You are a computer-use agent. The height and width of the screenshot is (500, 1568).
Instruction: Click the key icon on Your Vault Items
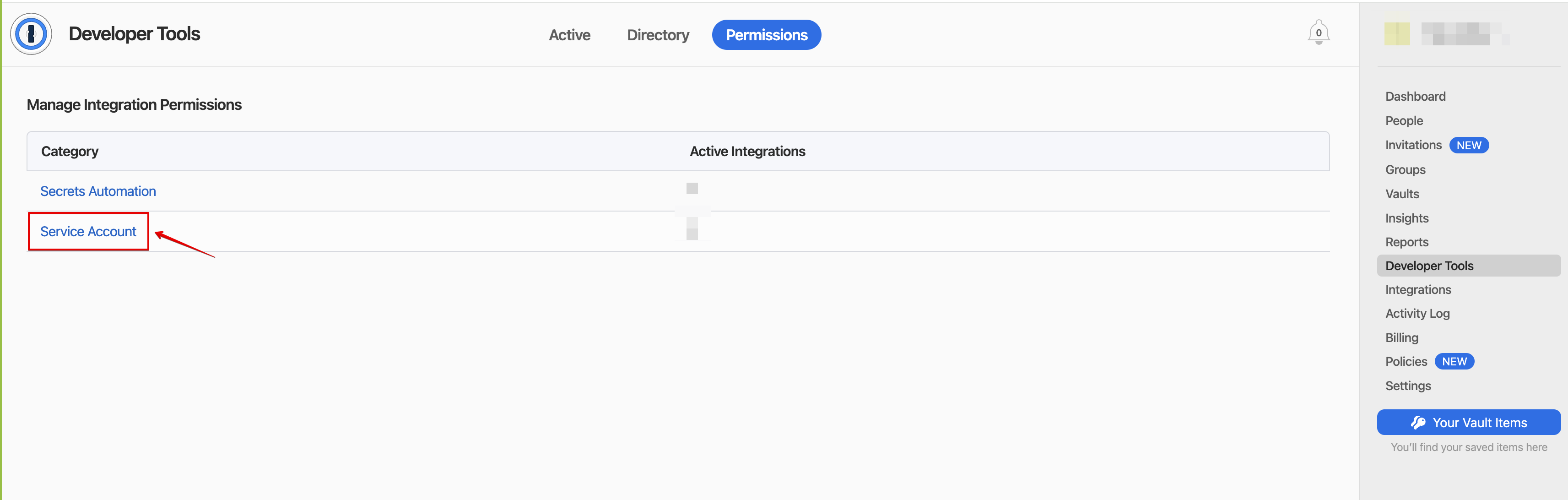(1418, 422)
